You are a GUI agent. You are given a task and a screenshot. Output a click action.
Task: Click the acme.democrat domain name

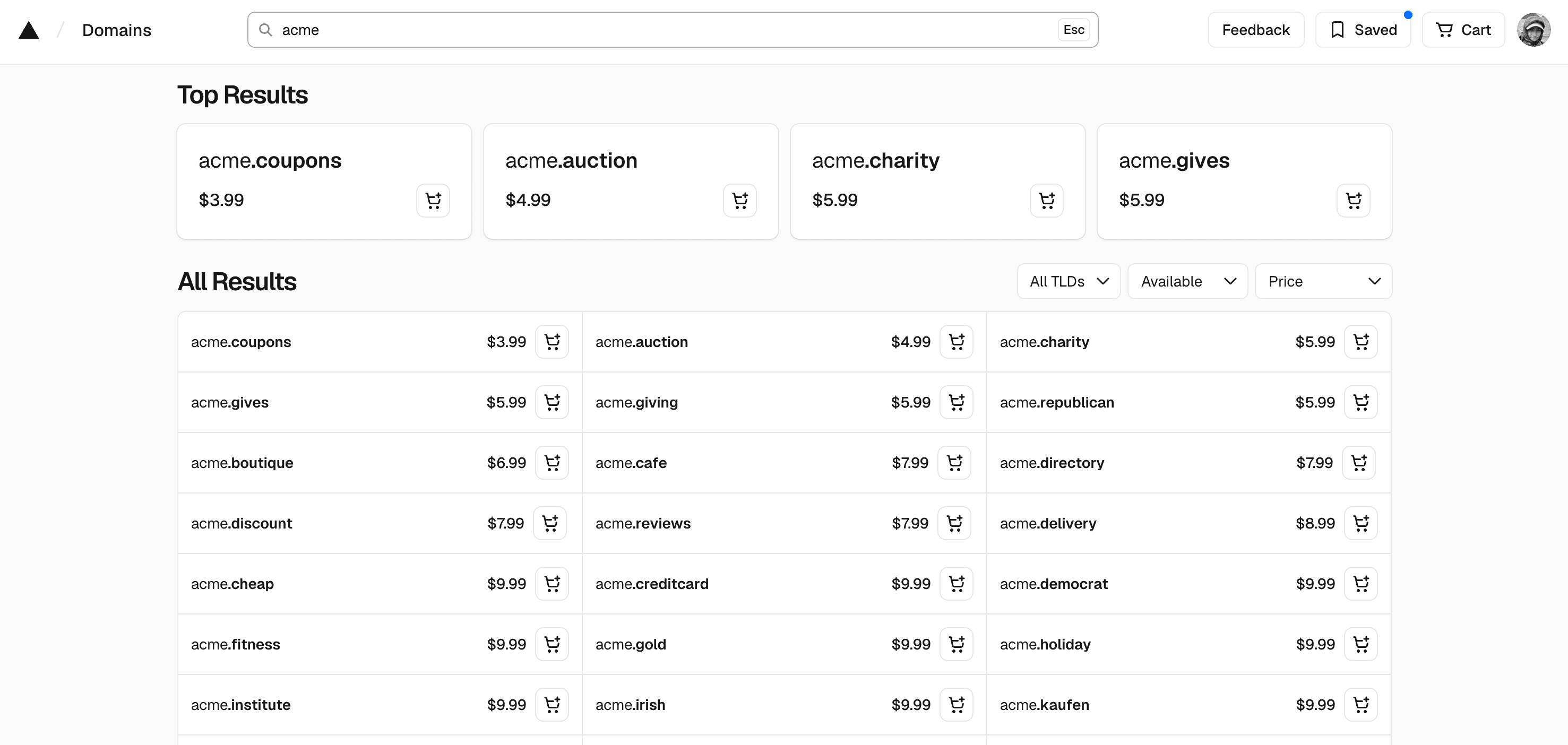click(x=1054, y=583)
